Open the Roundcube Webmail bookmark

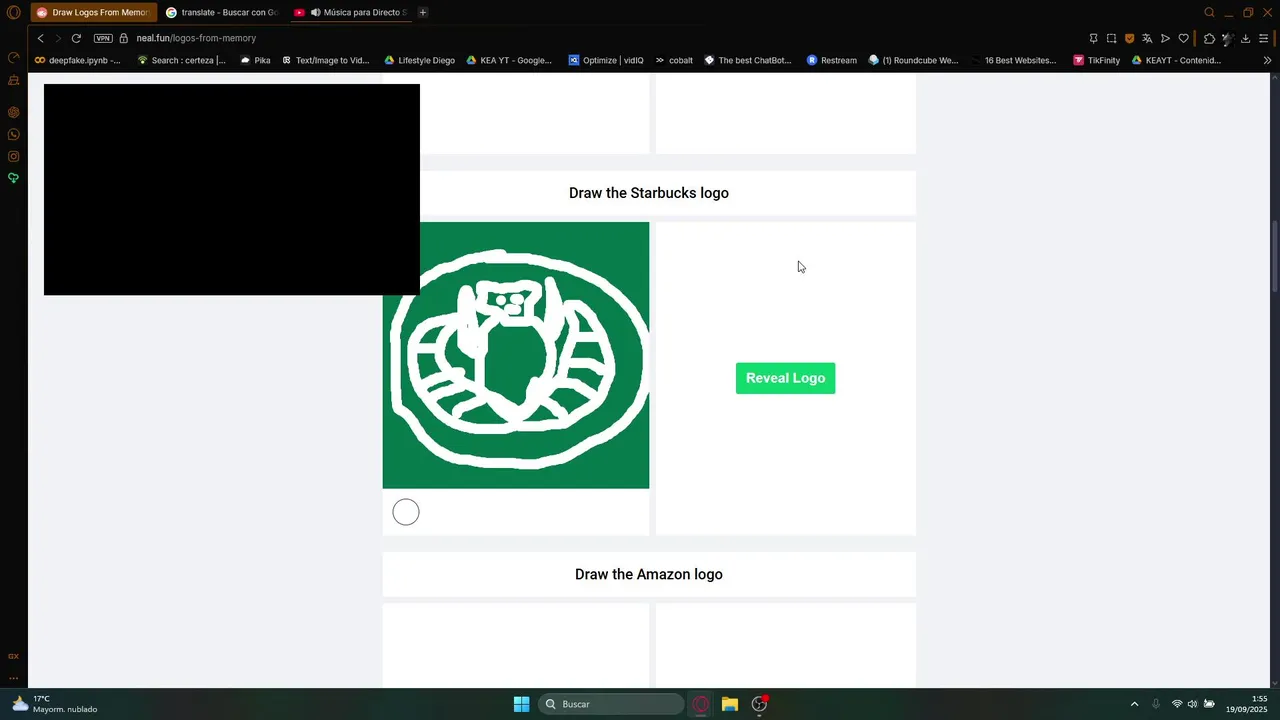(x=914, y=60)
